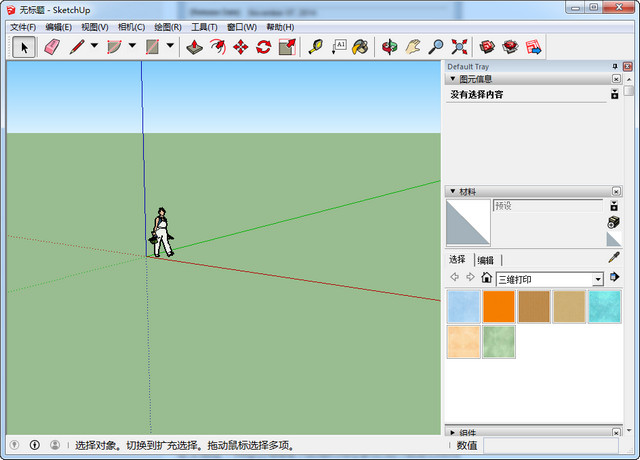Viewport: 640px width, 460px height.
Task: Open the 编辑(E) menu
Action: pos(59,27)
